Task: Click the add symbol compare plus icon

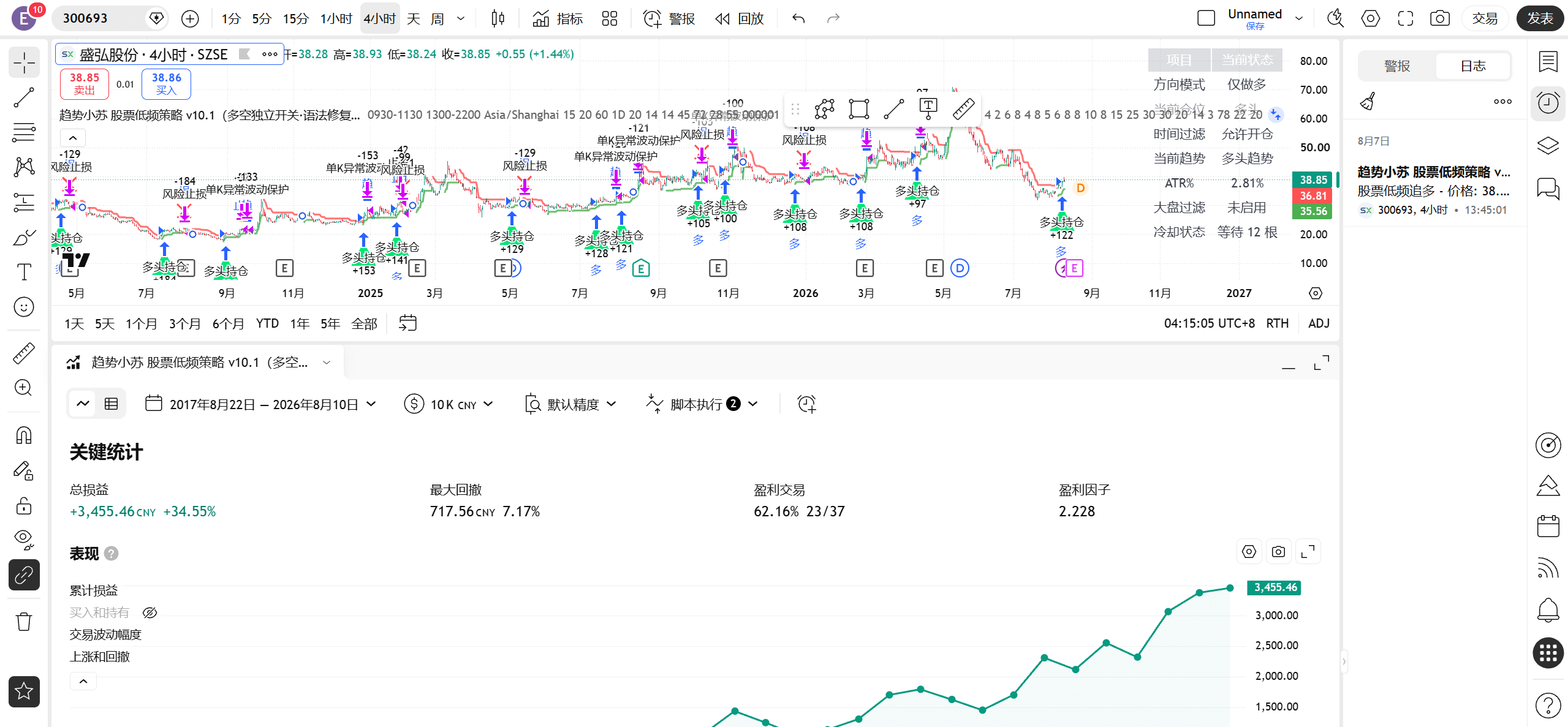Action: point(191,19)
